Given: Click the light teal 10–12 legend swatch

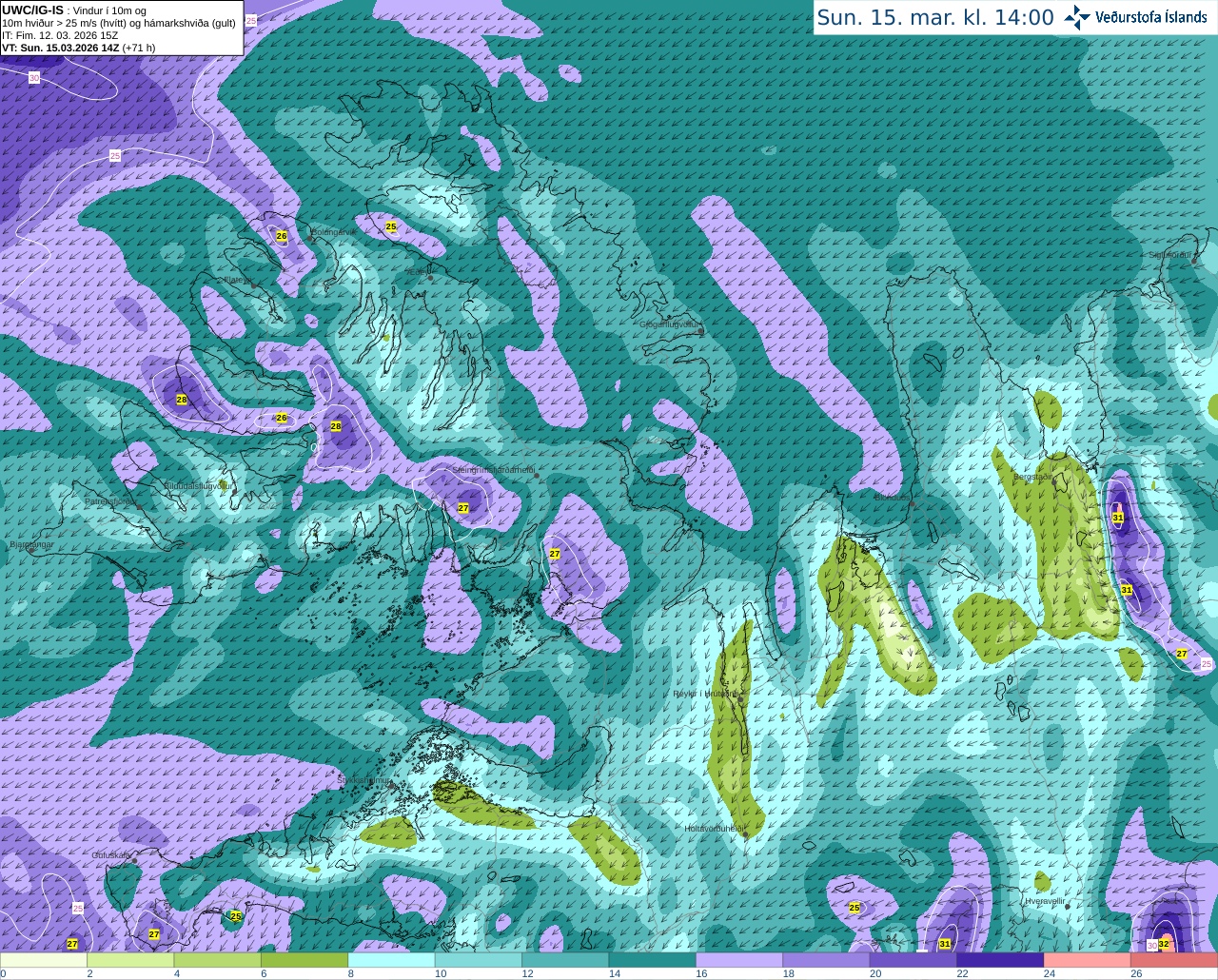Looking at the screenshot, I should [x=479, y=960].
